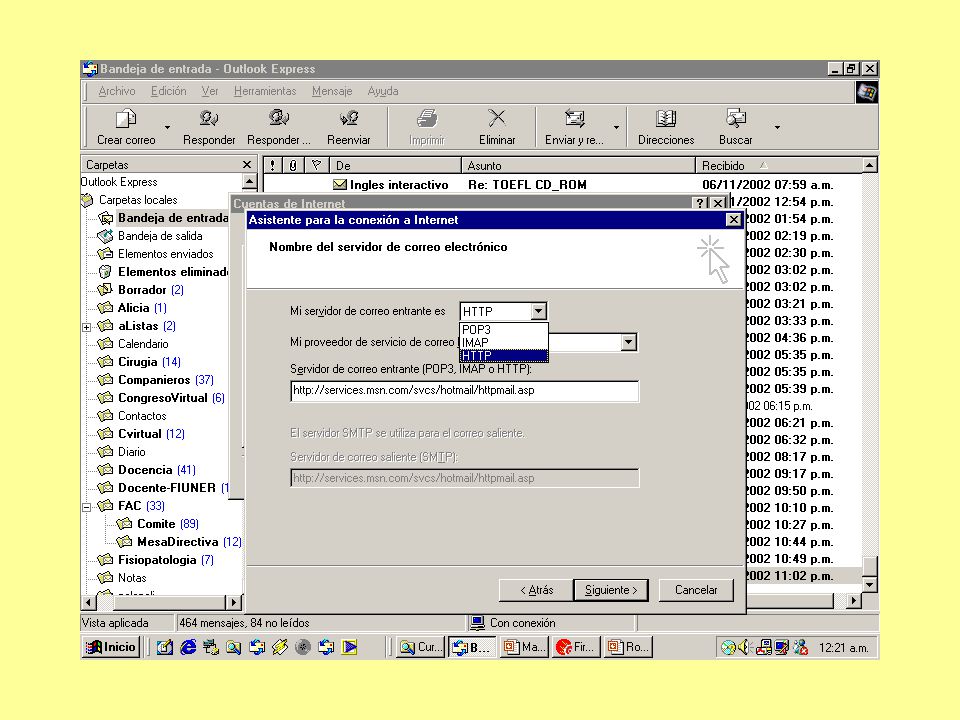Sort by the priority exclamation column icon
This screenshot has width=960, height=720.
tap(272, 165)
